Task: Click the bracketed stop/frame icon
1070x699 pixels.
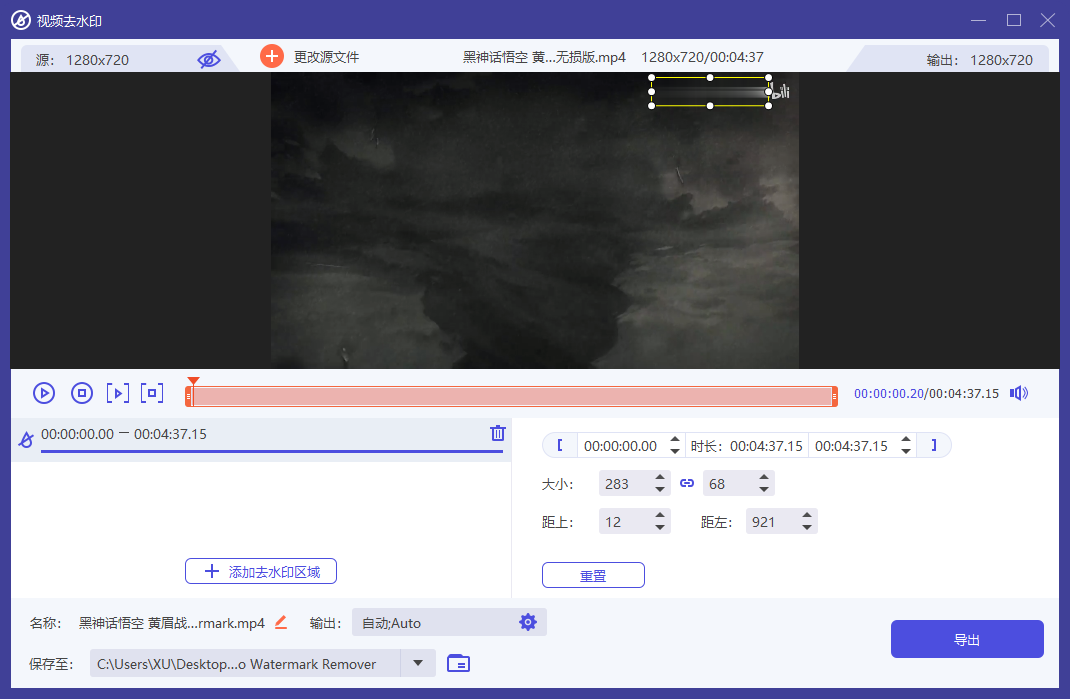Action: (152, 393)
